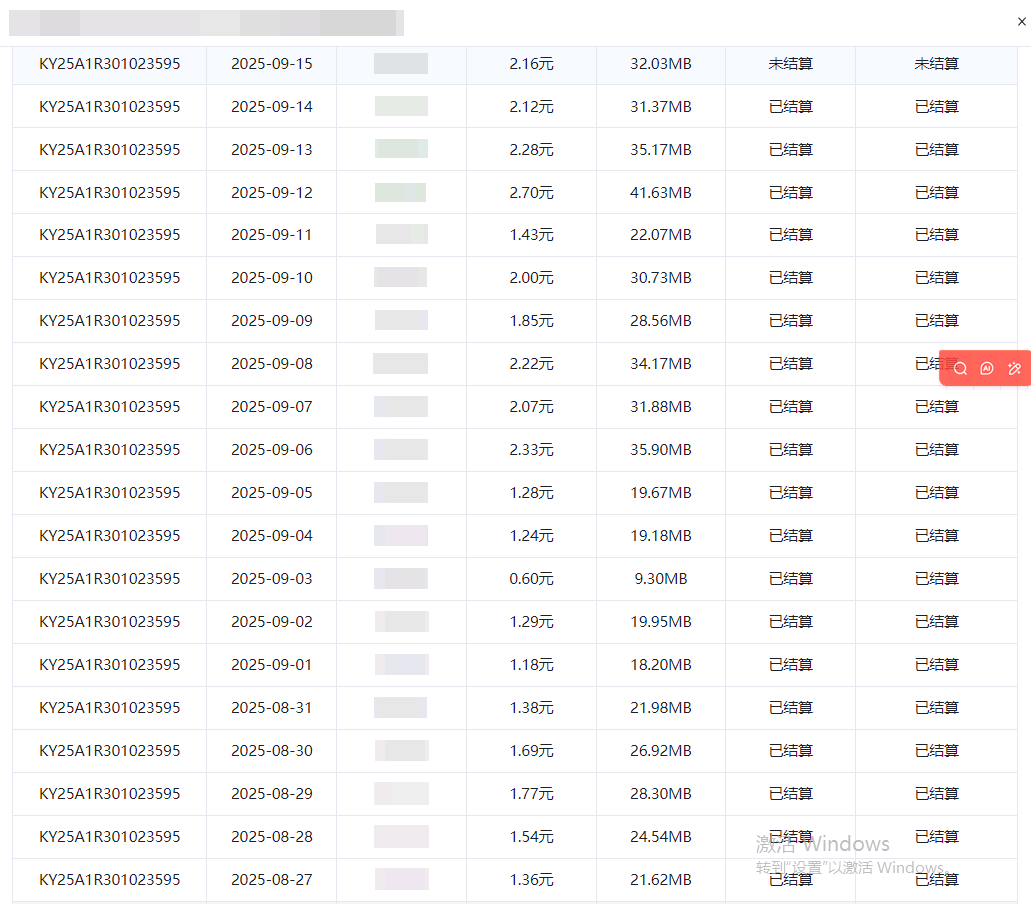Click the 1.18元 amount cell
Viewport: 1031px width, 904px height.
(531, 665)
